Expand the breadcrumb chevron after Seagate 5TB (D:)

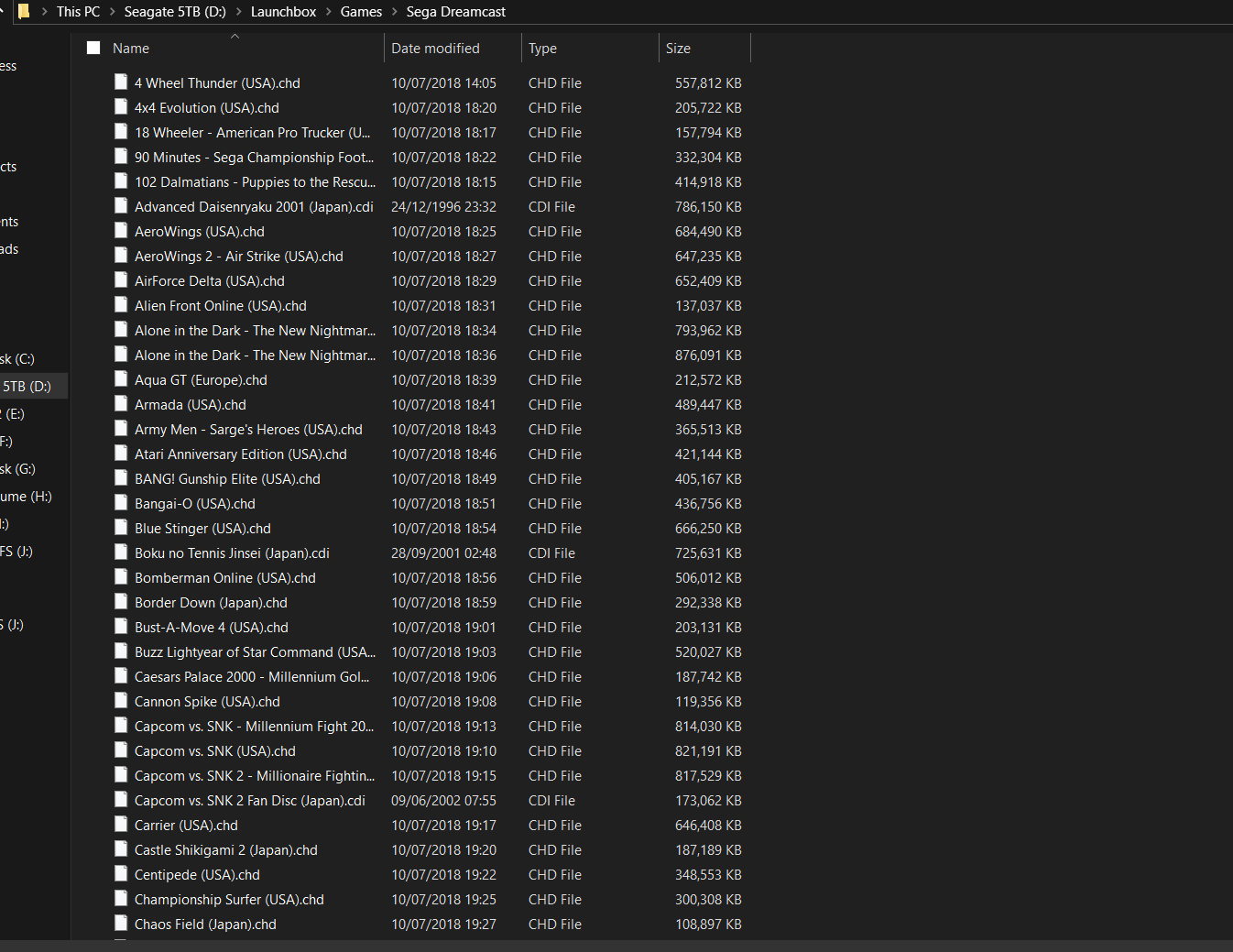(239, 12)
